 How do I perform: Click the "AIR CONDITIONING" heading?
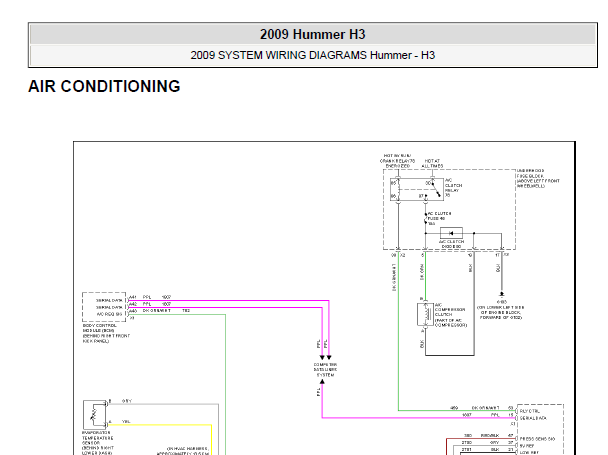pos(104,86)
